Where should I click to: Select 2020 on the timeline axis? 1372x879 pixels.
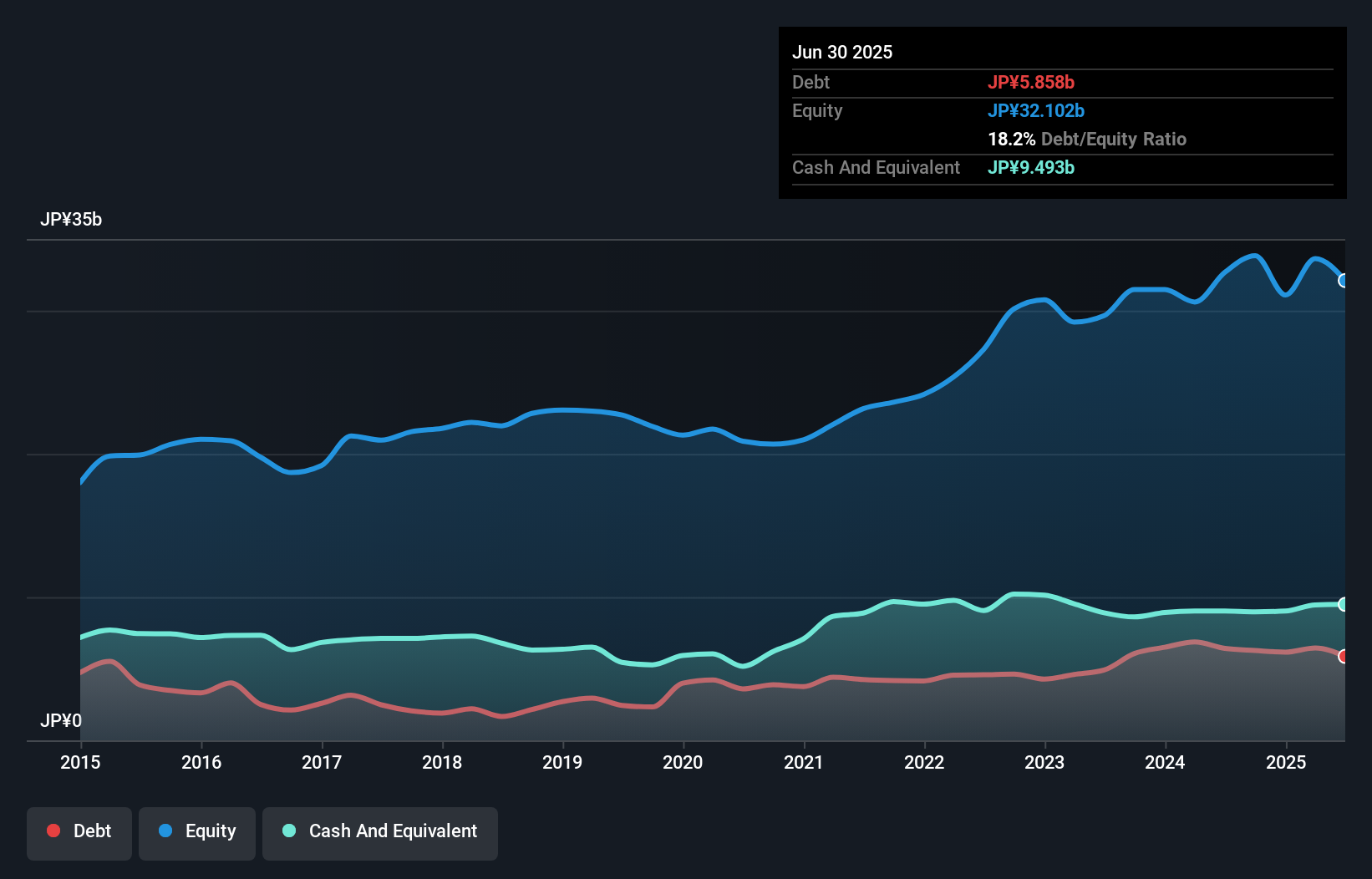pos(683,762)
